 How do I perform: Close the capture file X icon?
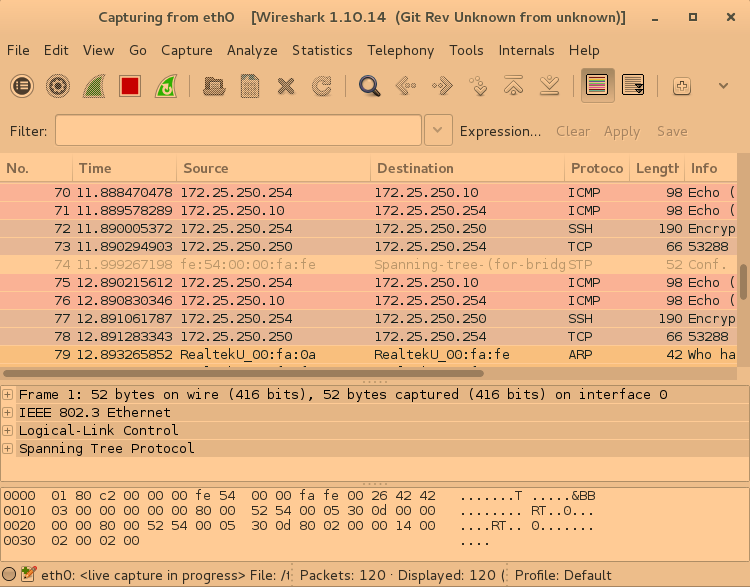(286, 86)
